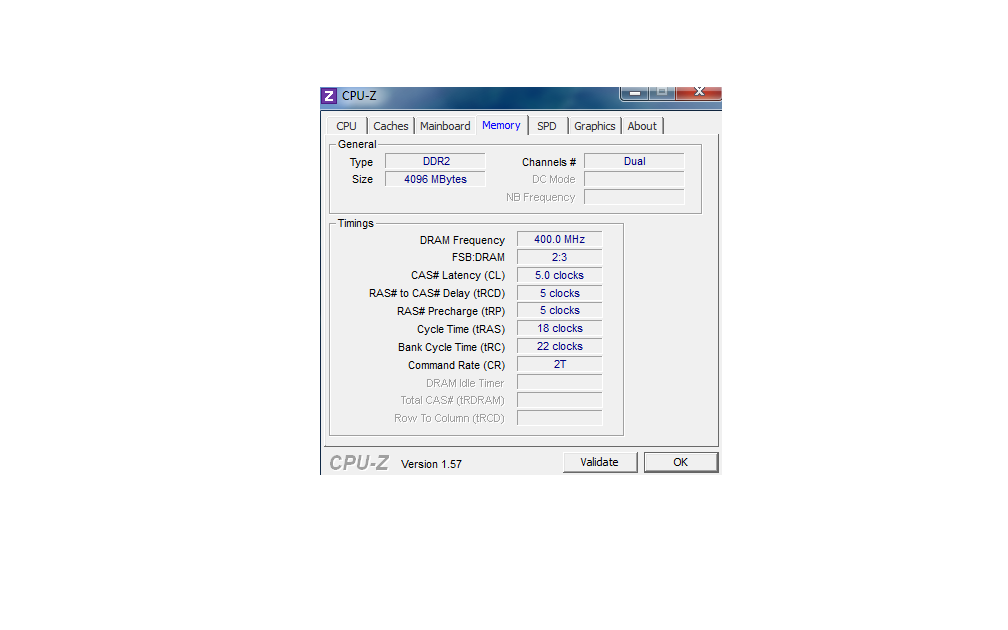Screen dimensions: 1008x630
Task: Click the empty NB Frequency field
Action: click(x=634, y=197)
